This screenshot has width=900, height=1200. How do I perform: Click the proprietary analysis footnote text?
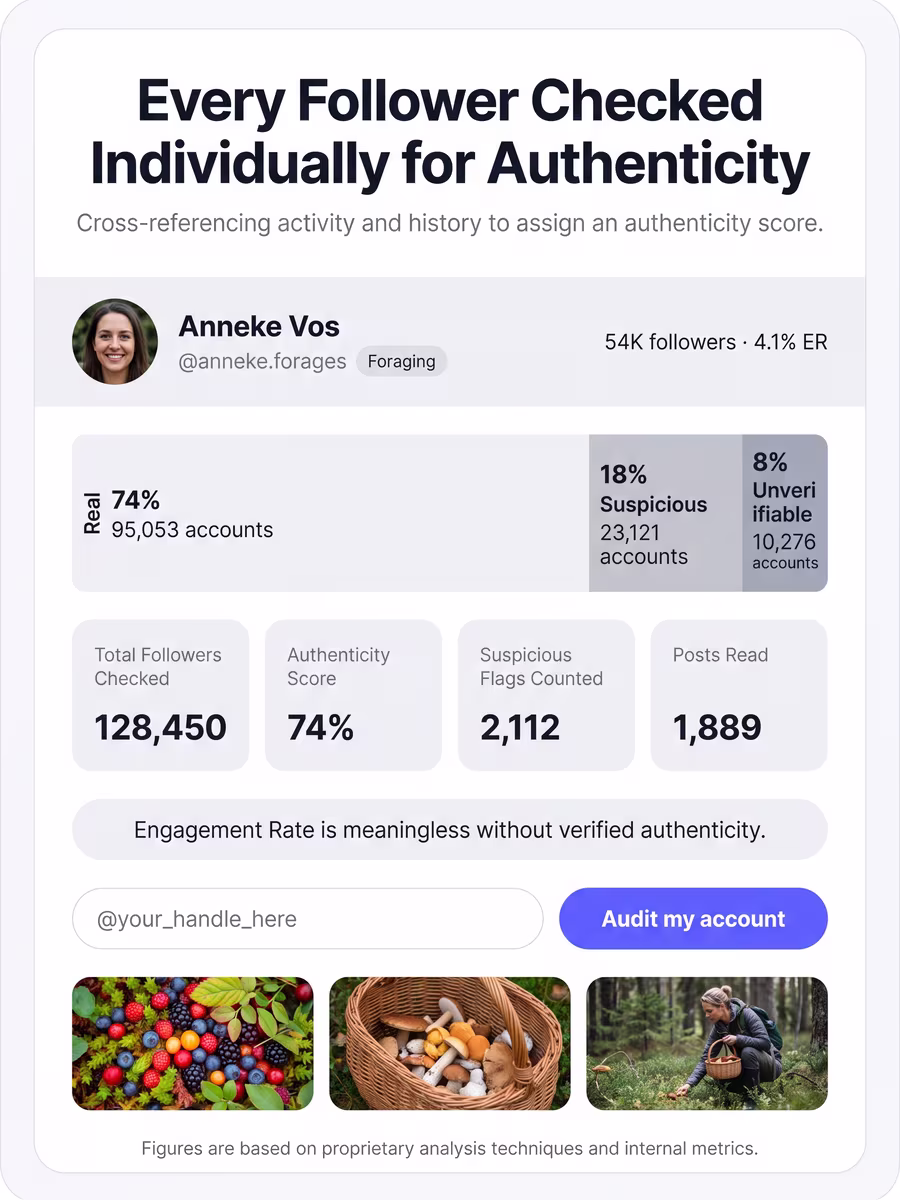(x=450, y=1148)
